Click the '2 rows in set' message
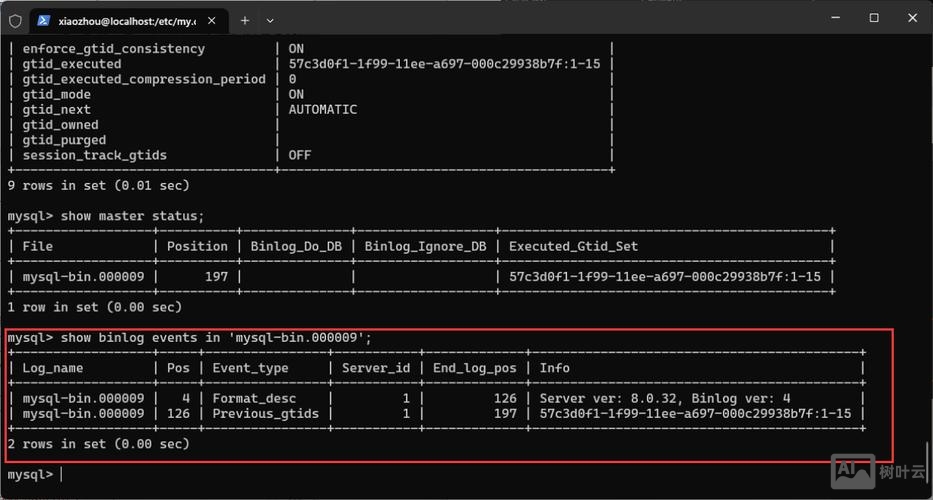The height and width of the screenshot is (500, 933). click(x=98, y=444)
